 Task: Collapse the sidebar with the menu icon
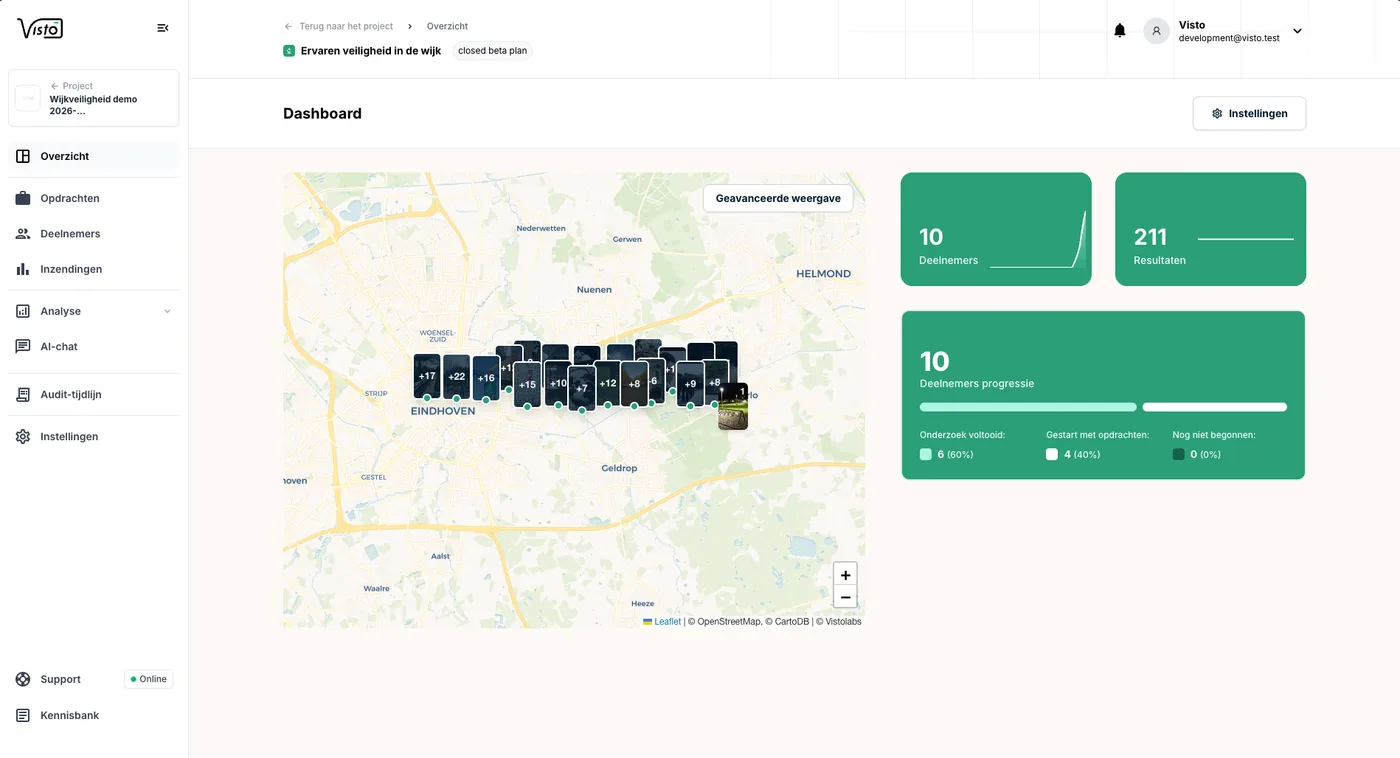163,28
